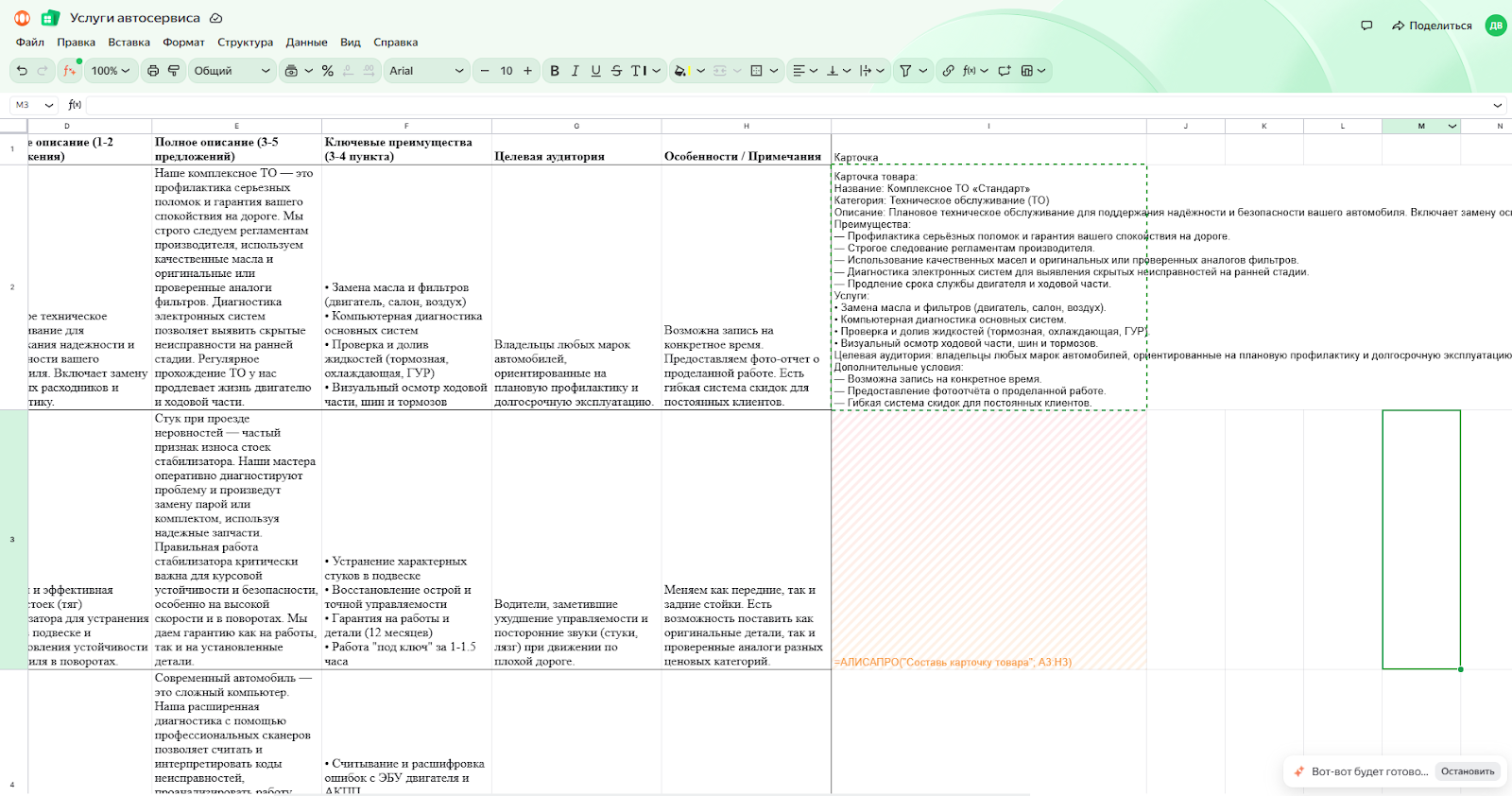The height and width of the screenshot is (796, 1512).
Task: Toggle strikethrough formatting
Action: point(616,71)
